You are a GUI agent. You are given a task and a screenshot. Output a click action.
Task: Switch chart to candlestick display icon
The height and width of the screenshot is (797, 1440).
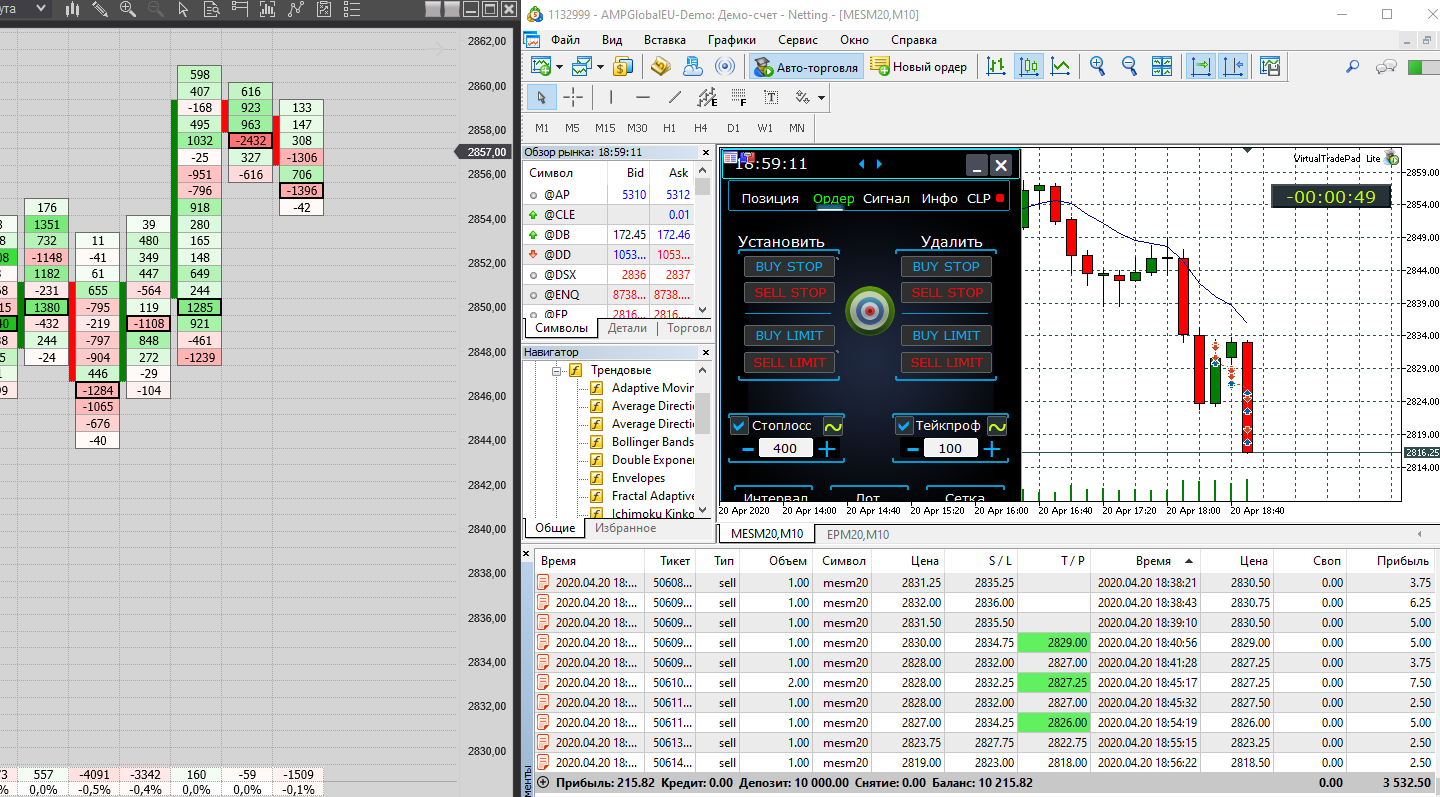tap(1028, 67)
